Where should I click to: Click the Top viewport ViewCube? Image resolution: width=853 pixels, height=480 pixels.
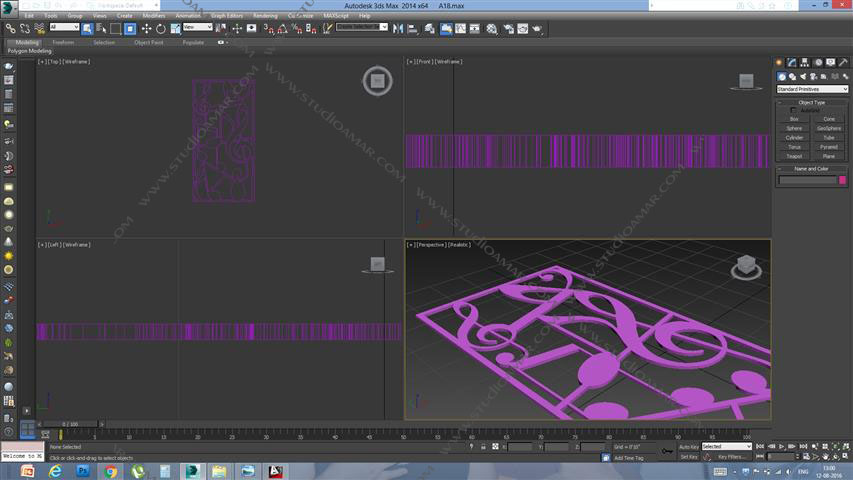click(377, 80)
